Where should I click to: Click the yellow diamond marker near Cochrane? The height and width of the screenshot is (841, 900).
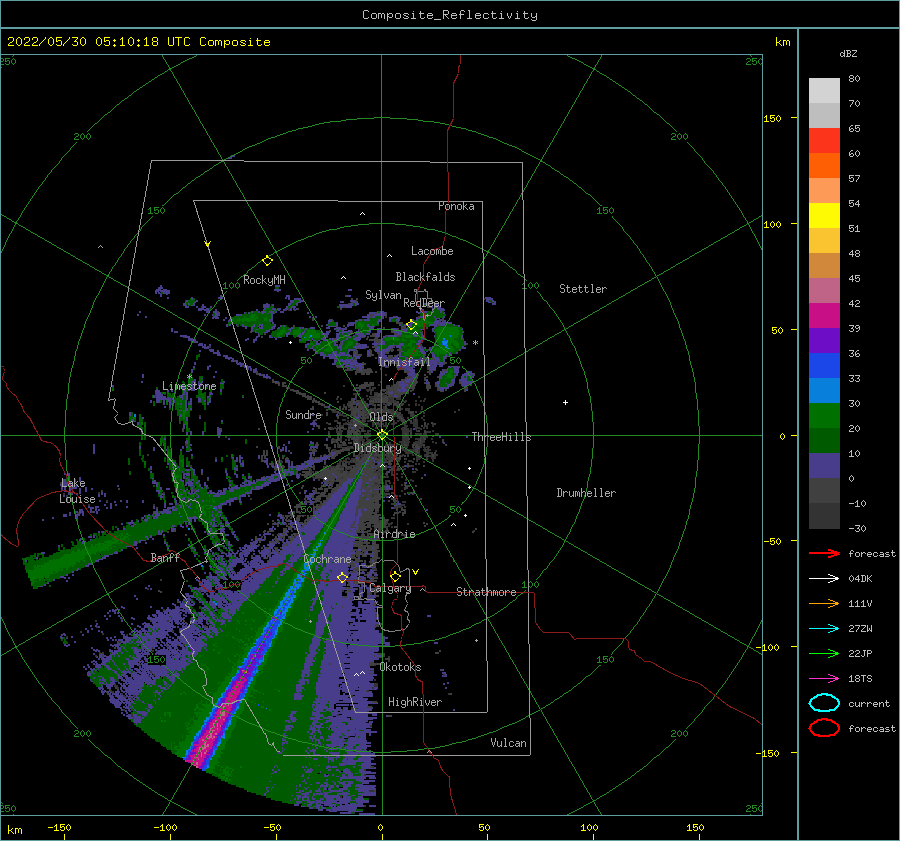click(x=342, y=577)
